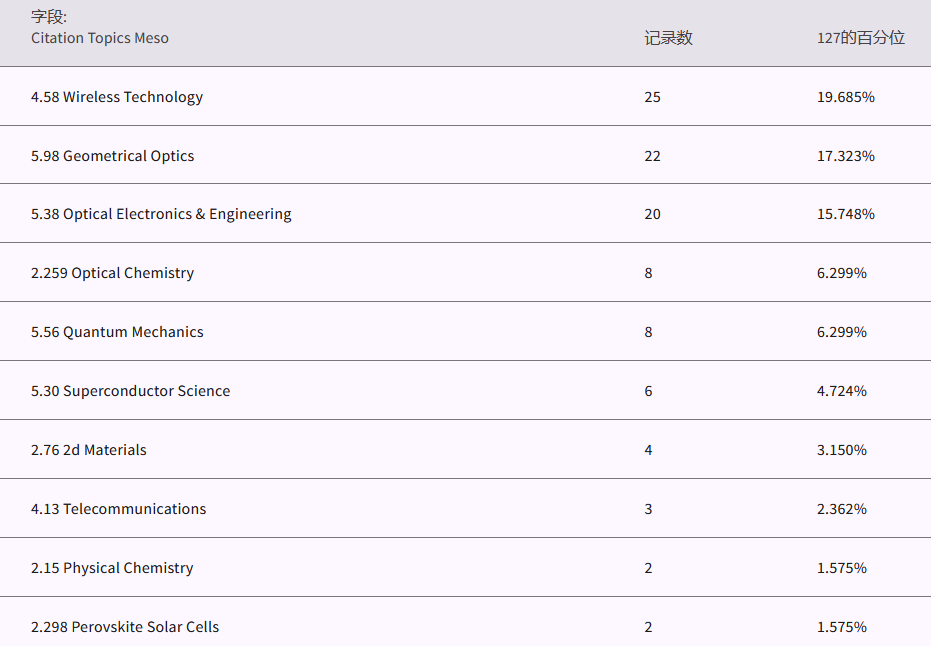This screenshot has height=646, width=931.
Task: Select the 5.56 Quantum Mechanics row
Action: pyautogui.click(x=117, y=332)
